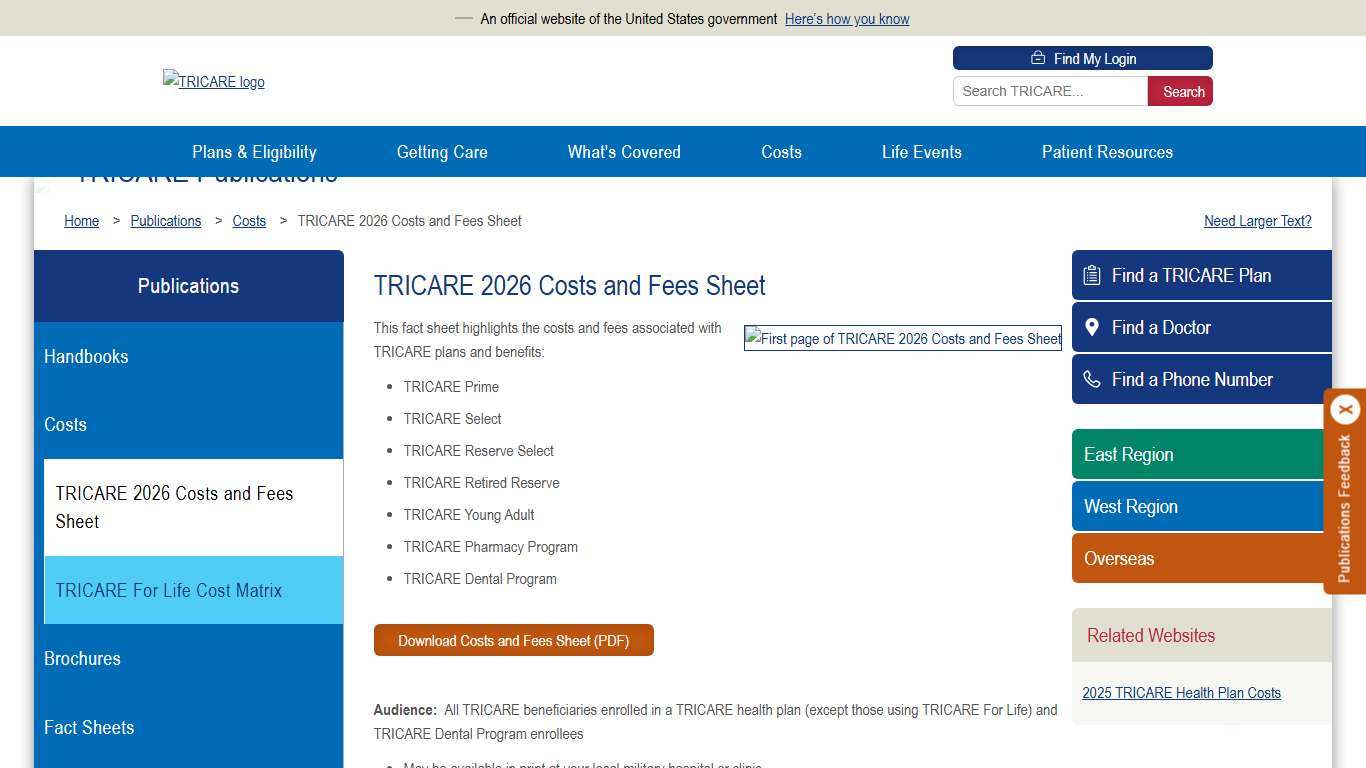Open the Getting Care dropdown

click(442, 152)
